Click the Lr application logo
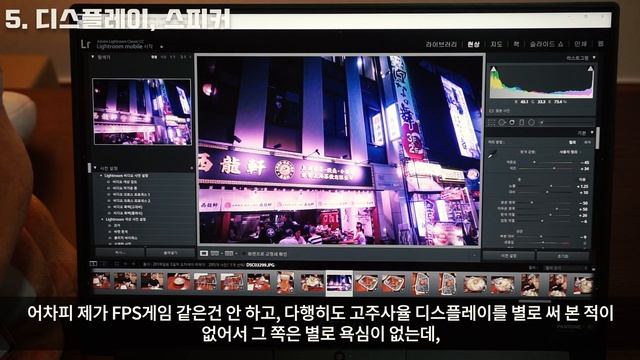The width and height of the screenshot is (640, 360). pos(85,44)
